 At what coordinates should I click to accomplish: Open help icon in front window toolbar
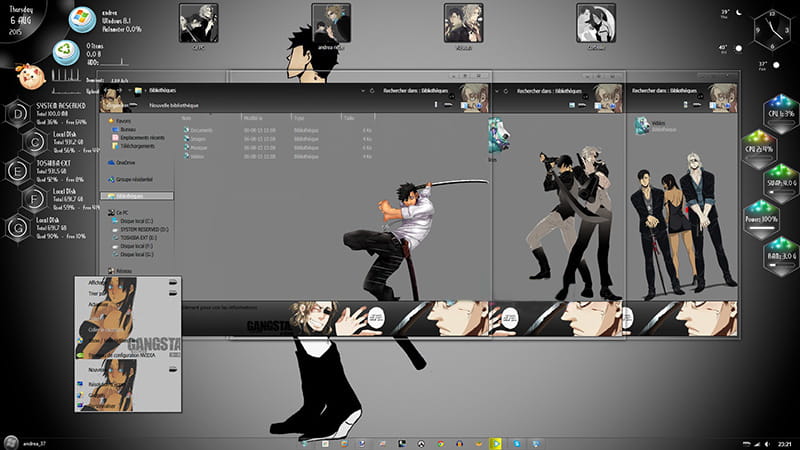(x=479, y=105)
